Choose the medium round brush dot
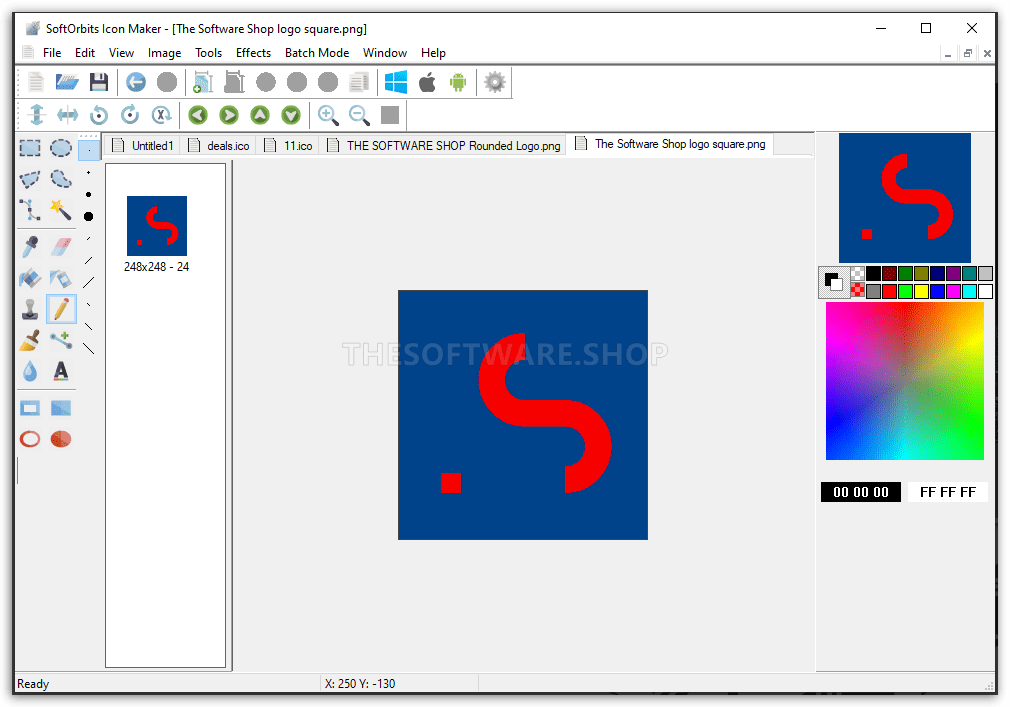Image resolution: width=1010 pixels, height=707 pixels. (89, 194)
